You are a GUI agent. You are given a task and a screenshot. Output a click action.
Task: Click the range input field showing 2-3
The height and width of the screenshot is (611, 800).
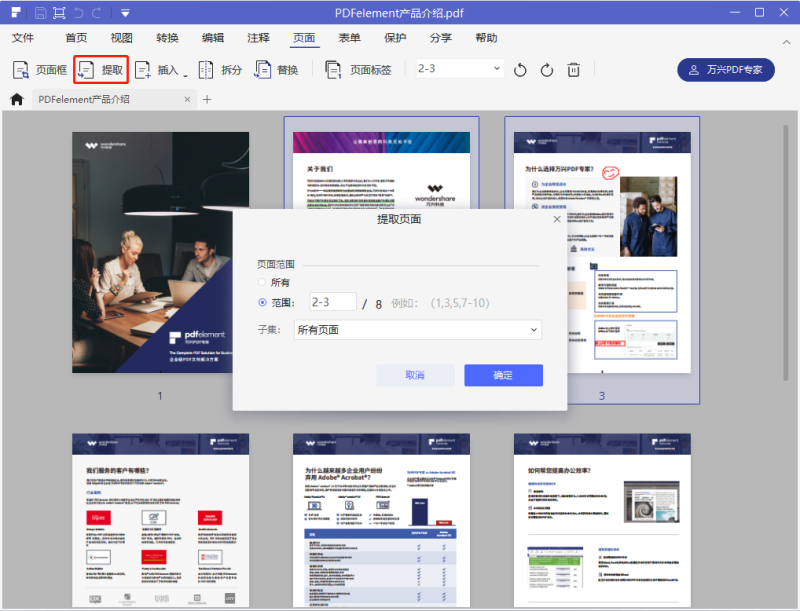333,302
